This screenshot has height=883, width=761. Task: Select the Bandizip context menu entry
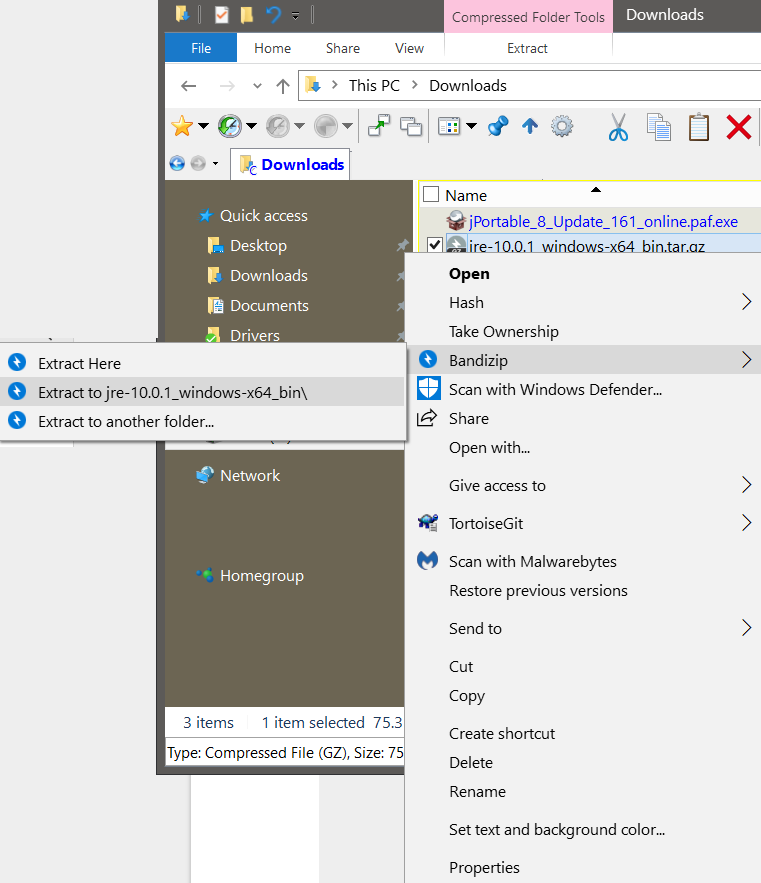[x=583, y=360]
